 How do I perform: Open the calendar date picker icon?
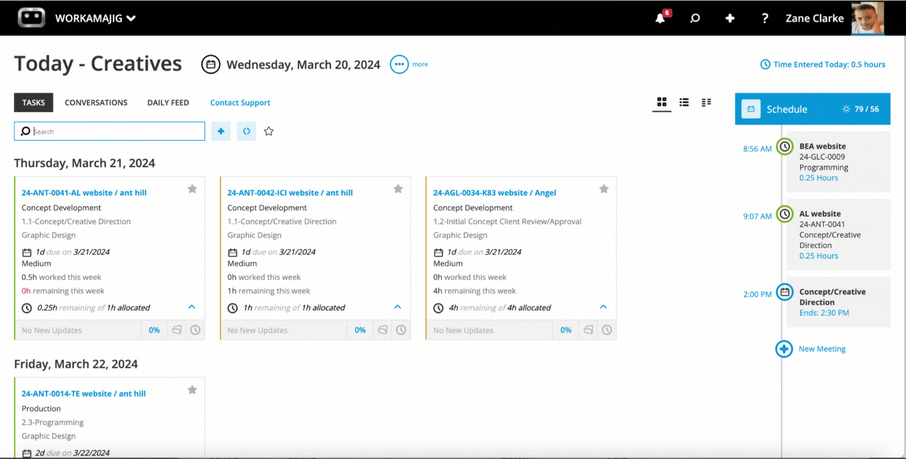point(210,64)
